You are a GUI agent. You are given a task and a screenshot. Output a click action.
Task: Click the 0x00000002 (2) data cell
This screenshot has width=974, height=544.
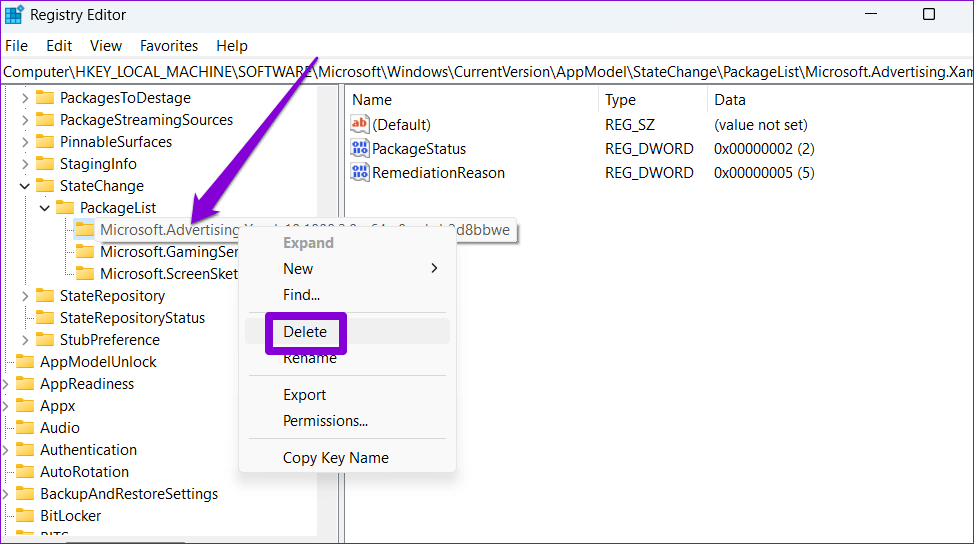[764, 149]
